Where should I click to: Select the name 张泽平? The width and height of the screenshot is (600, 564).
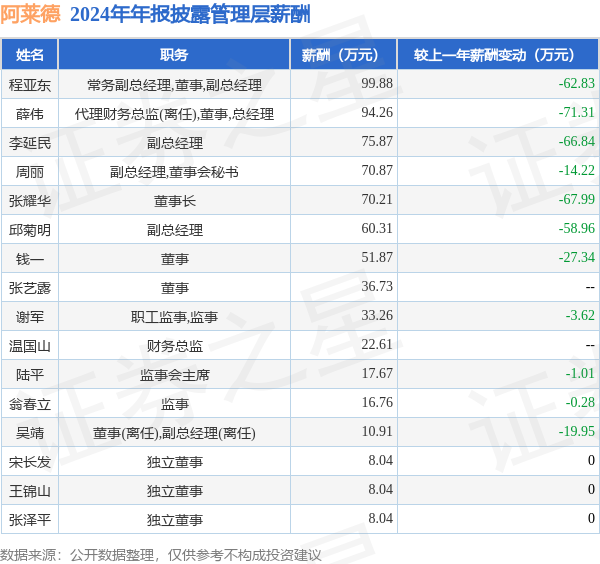[x=30, y=520]
